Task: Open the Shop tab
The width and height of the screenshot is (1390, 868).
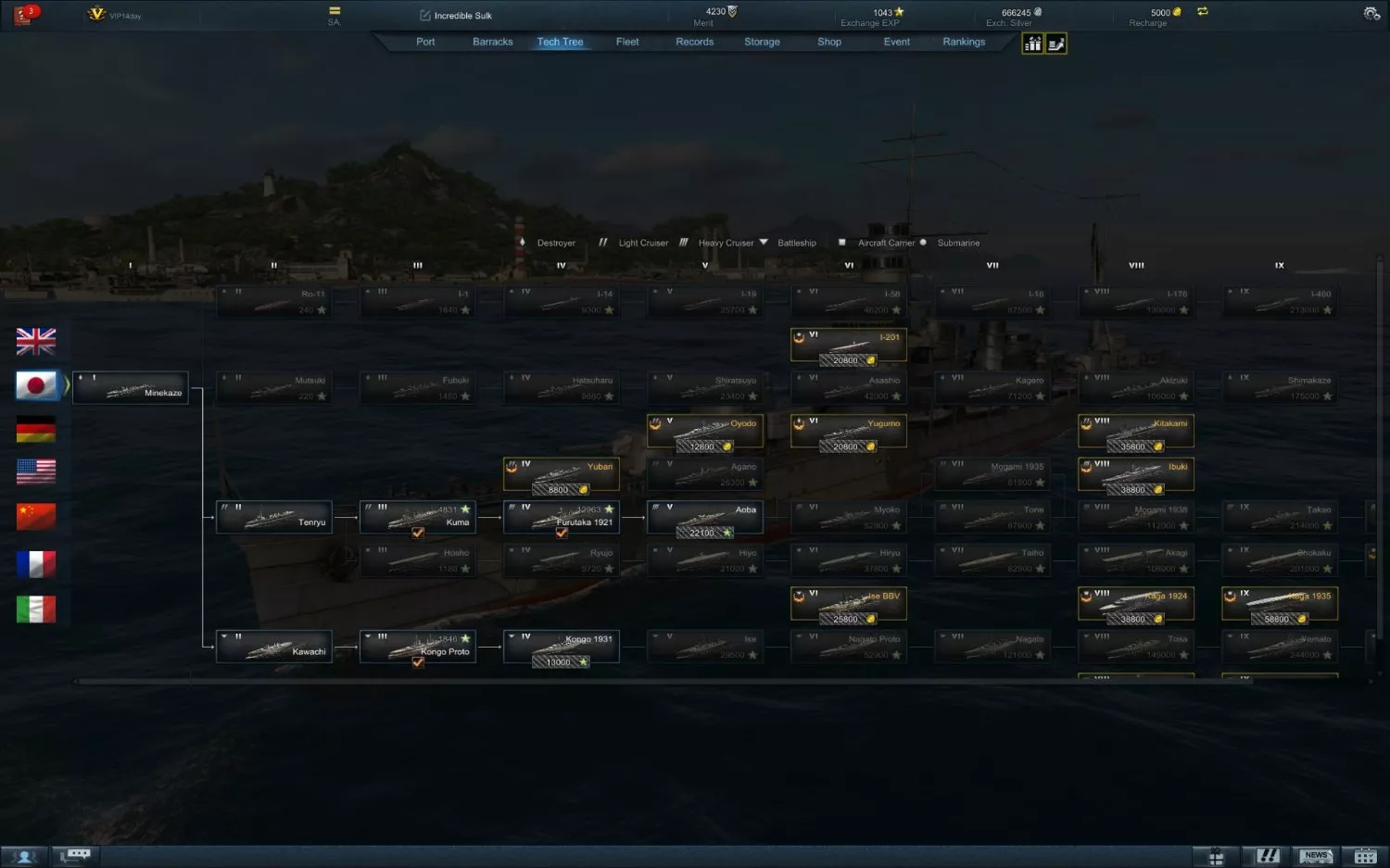Action: click(828, 42)
